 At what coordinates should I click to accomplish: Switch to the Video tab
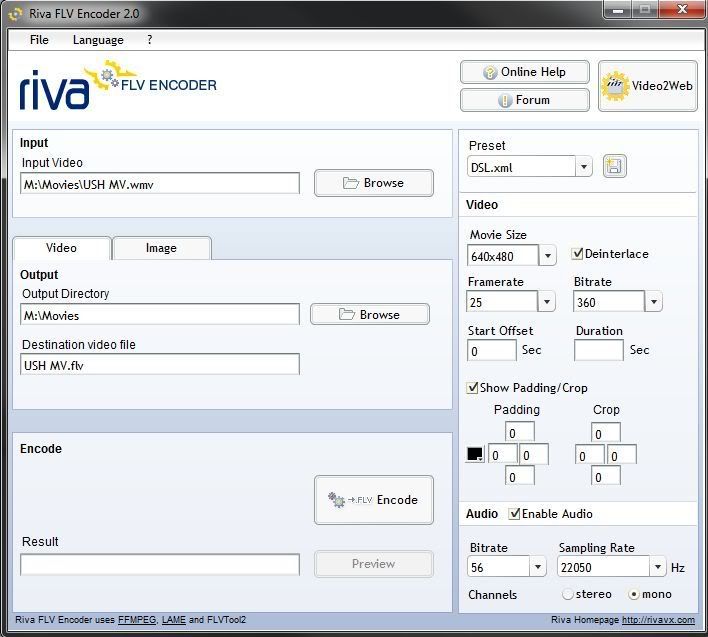click(x=62, y=248)
